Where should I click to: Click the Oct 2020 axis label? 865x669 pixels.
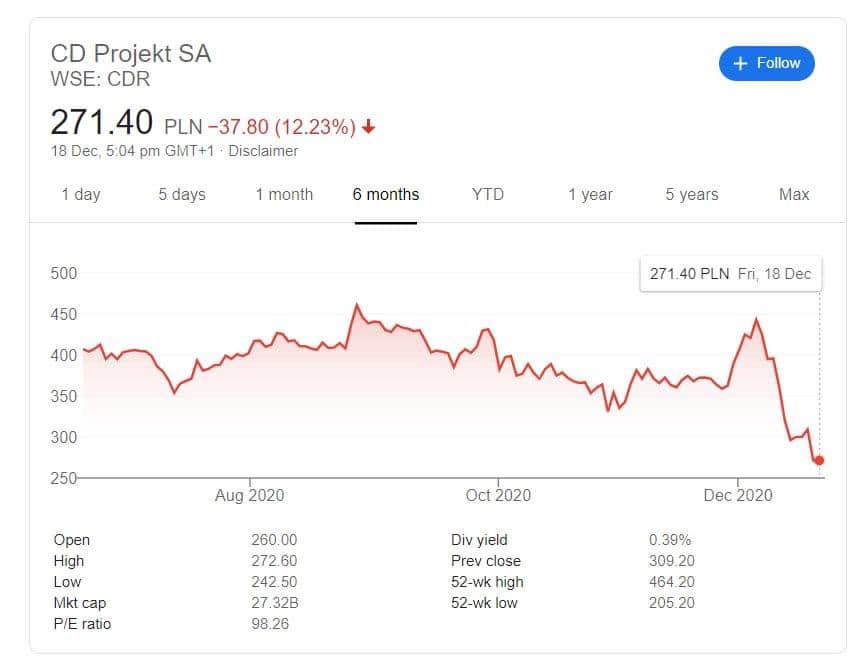tap(498, 495)
